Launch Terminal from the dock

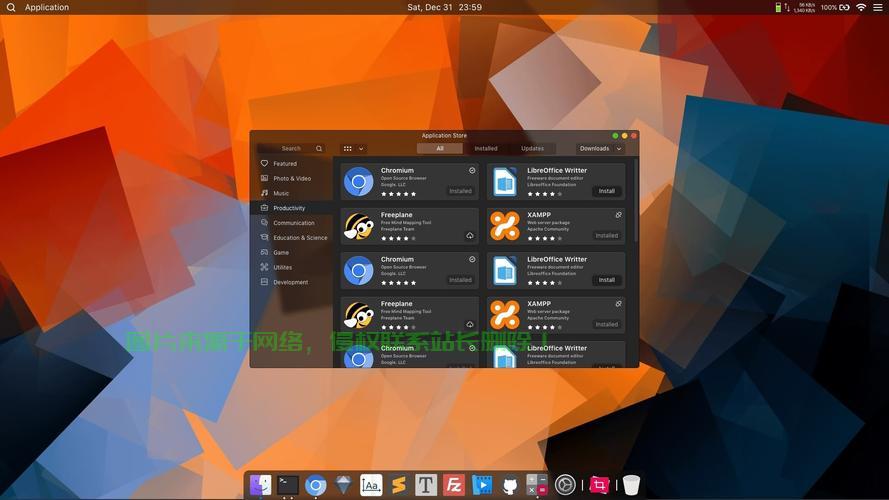pos(288,485)
